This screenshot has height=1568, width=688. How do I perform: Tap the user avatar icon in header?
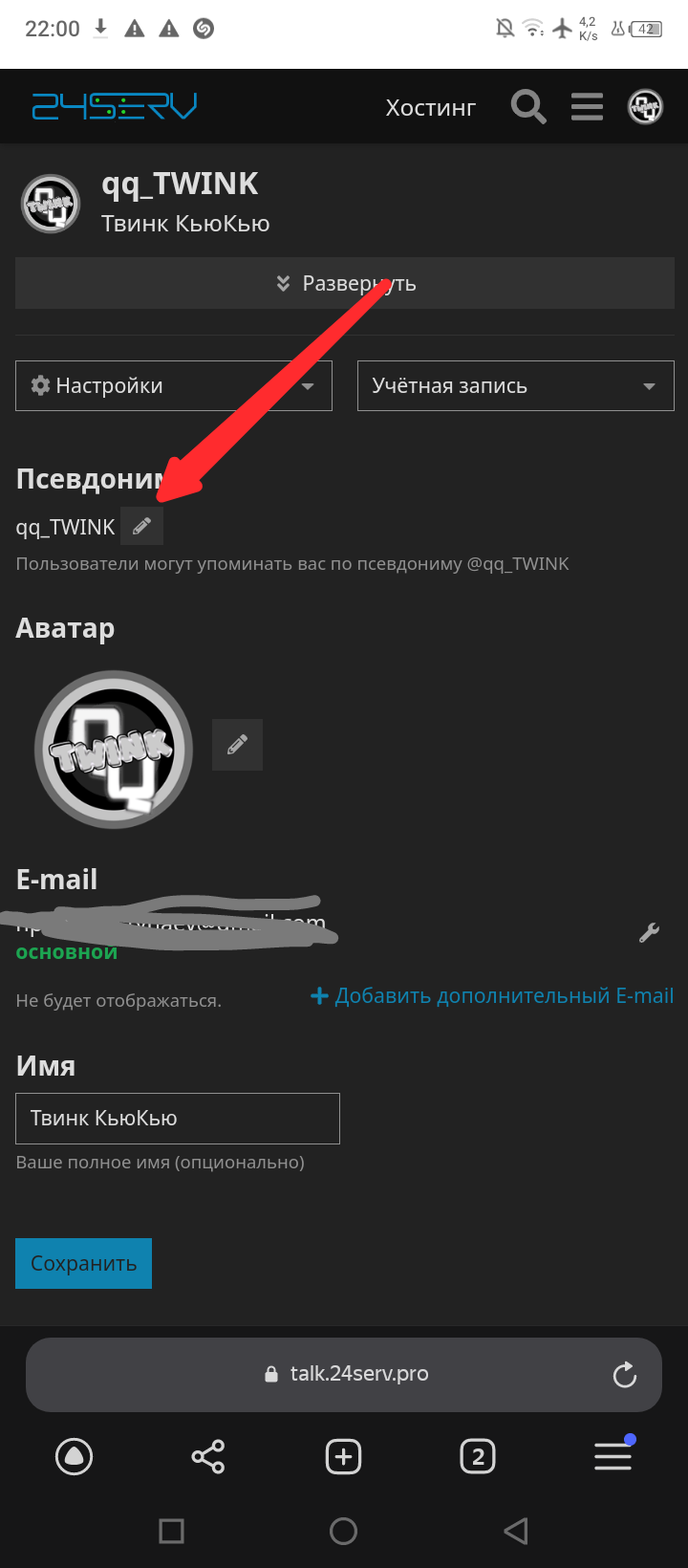point(645,107)
